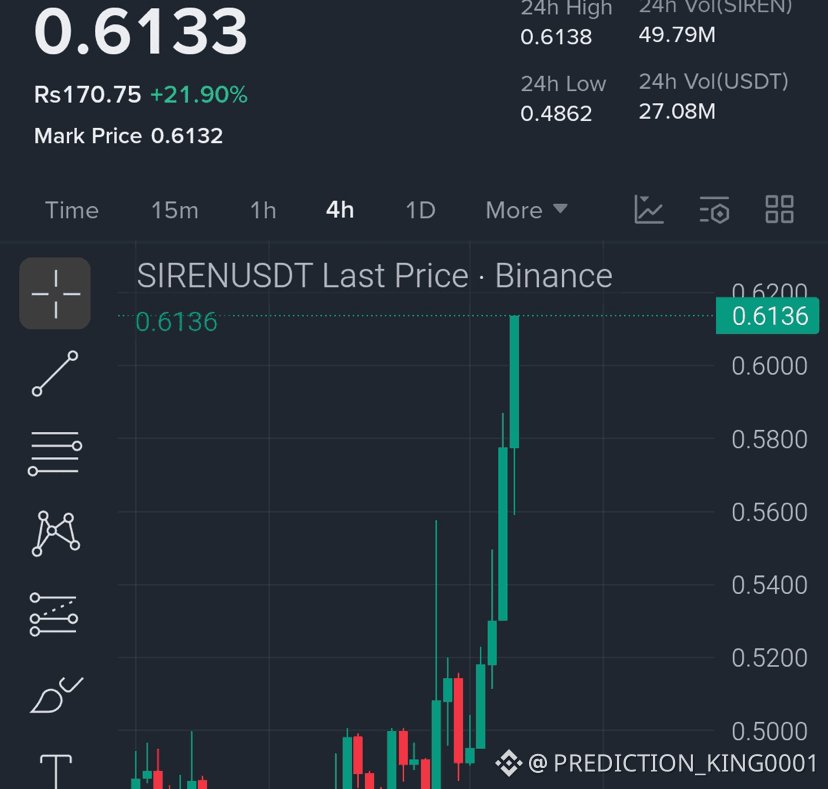Select the Fibonacci retracement lines tool
The image size is (828, 789).
[54, 614]
